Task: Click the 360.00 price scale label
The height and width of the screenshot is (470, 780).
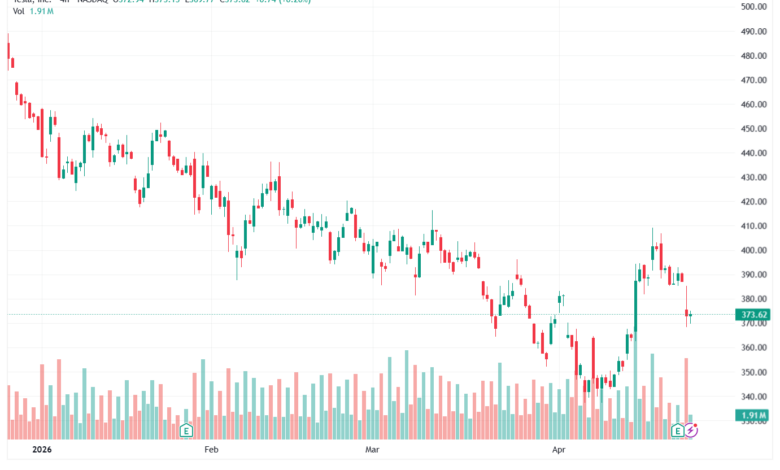Action: click(754, 348)
